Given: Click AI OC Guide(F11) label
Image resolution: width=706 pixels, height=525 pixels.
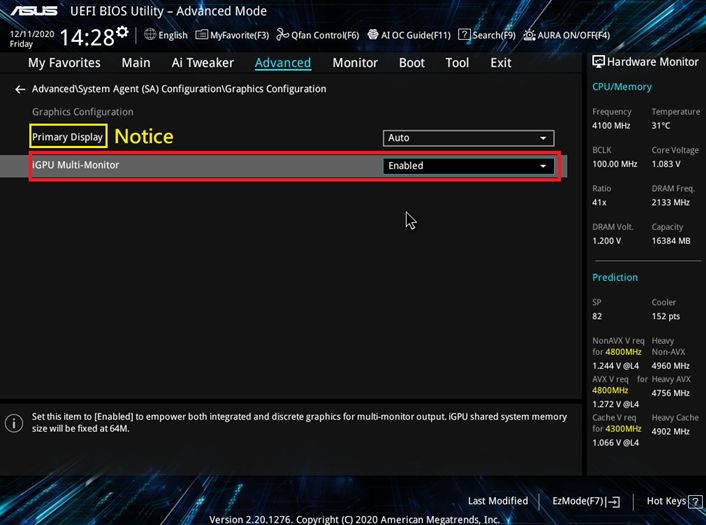Looking at the screenshot, I should (416, 35).
